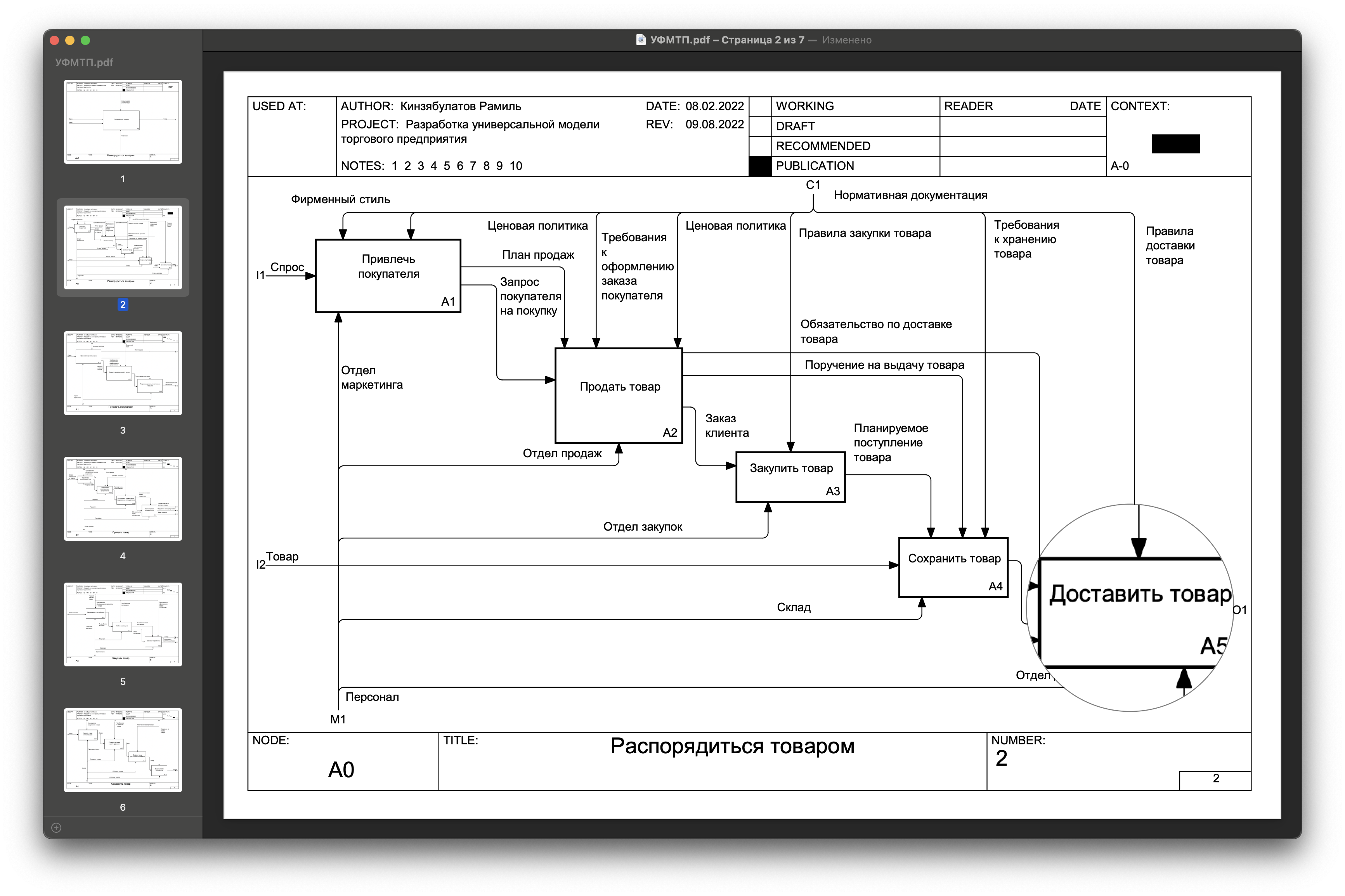Click the 'Фирменный стиль' label
The image size is (1345, 896).
point(341,199)
